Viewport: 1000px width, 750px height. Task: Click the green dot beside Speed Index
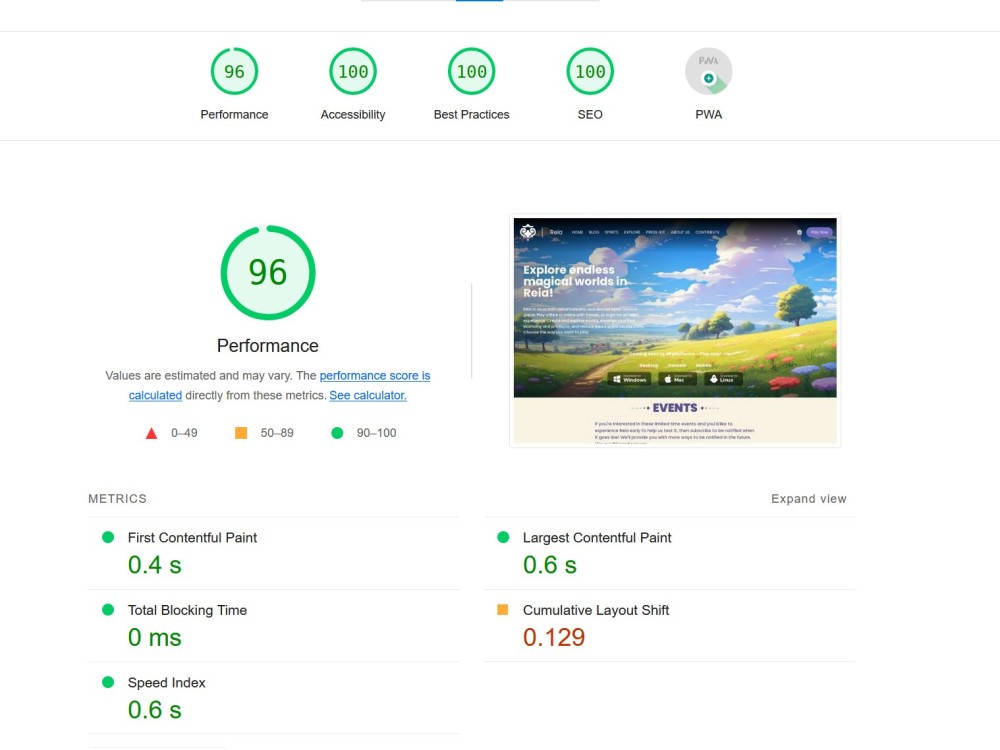tap(108, 682)
